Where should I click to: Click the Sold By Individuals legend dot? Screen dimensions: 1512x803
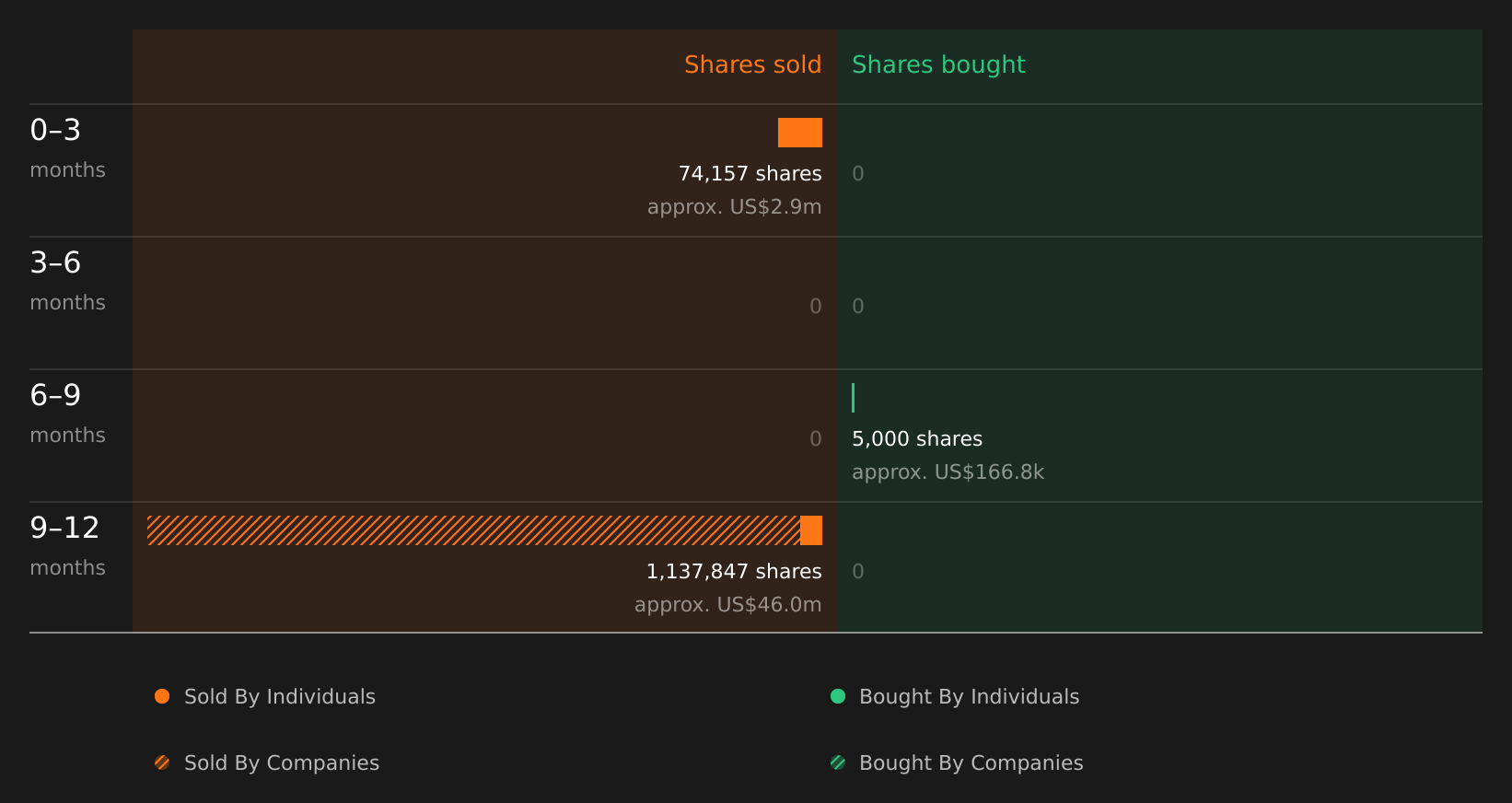coord(162,696)
